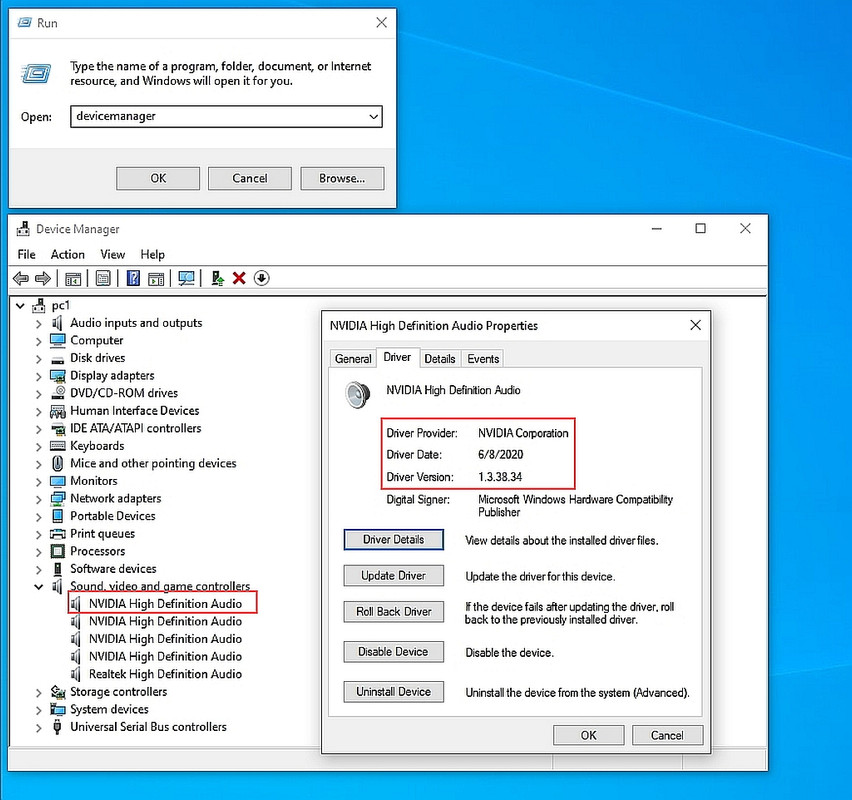Click the Forward arrow in Device Manager toolbar

pyautogui.click(x=42, y=279)
